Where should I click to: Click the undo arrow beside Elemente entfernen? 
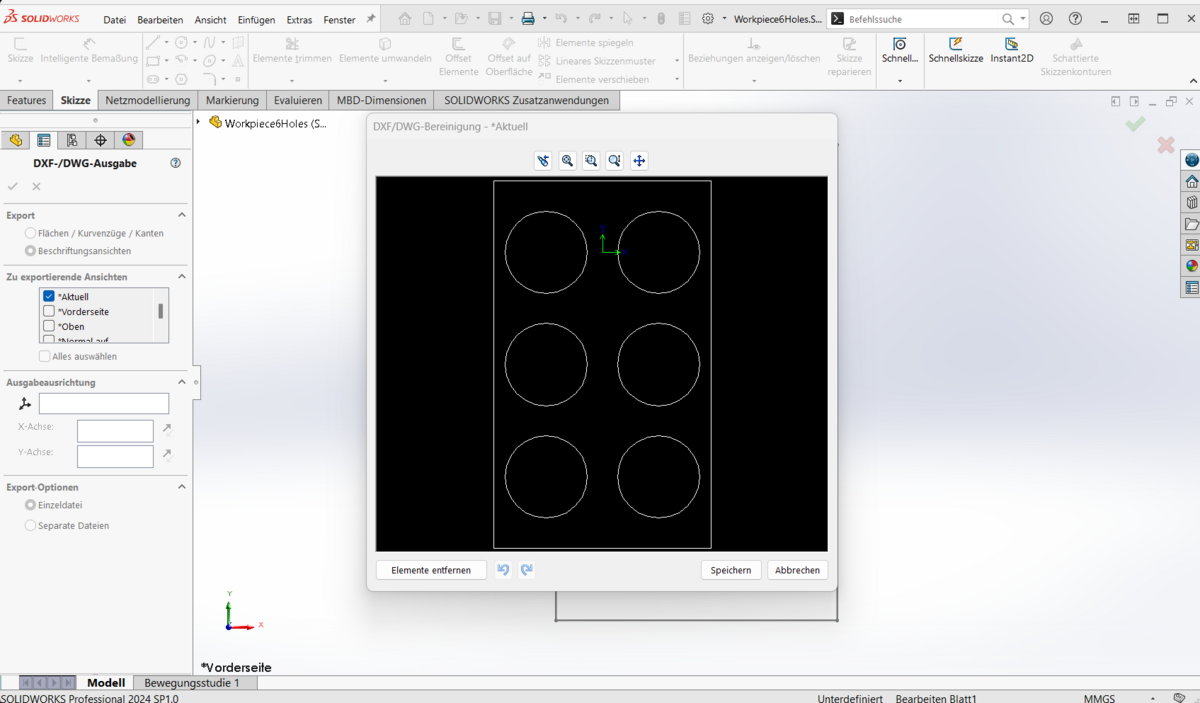(503, 570)
